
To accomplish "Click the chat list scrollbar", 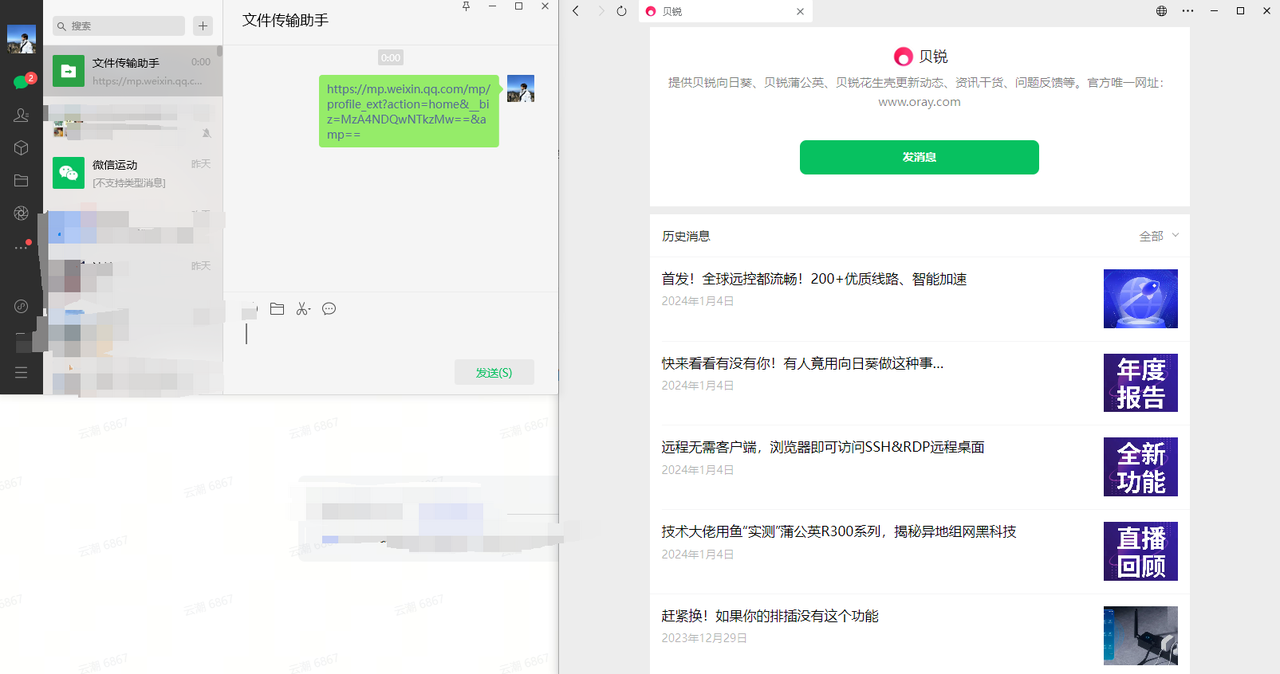I will pyautogui.click(x=220, y=52).
